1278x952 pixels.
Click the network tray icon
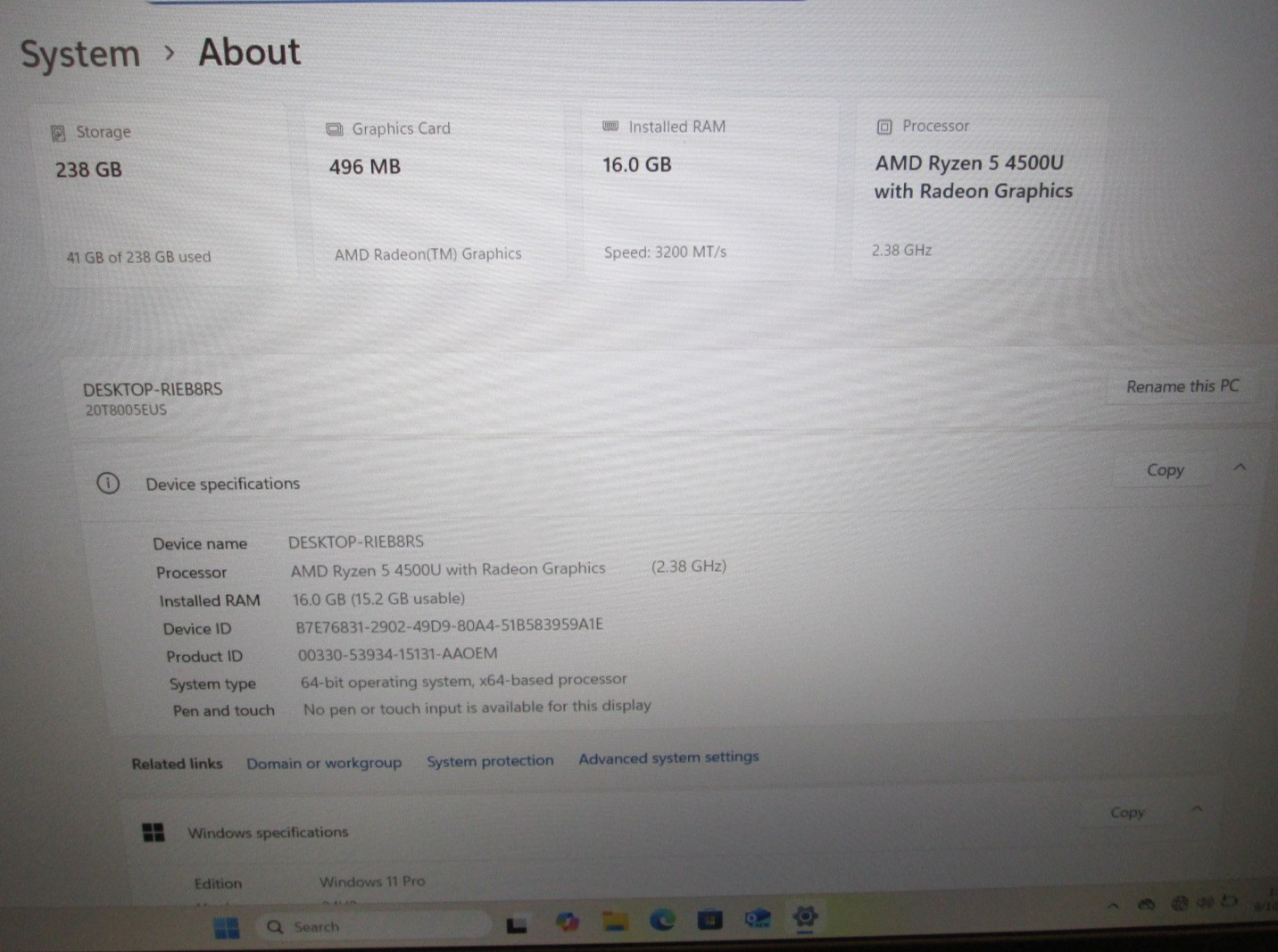pos(1179,903)
